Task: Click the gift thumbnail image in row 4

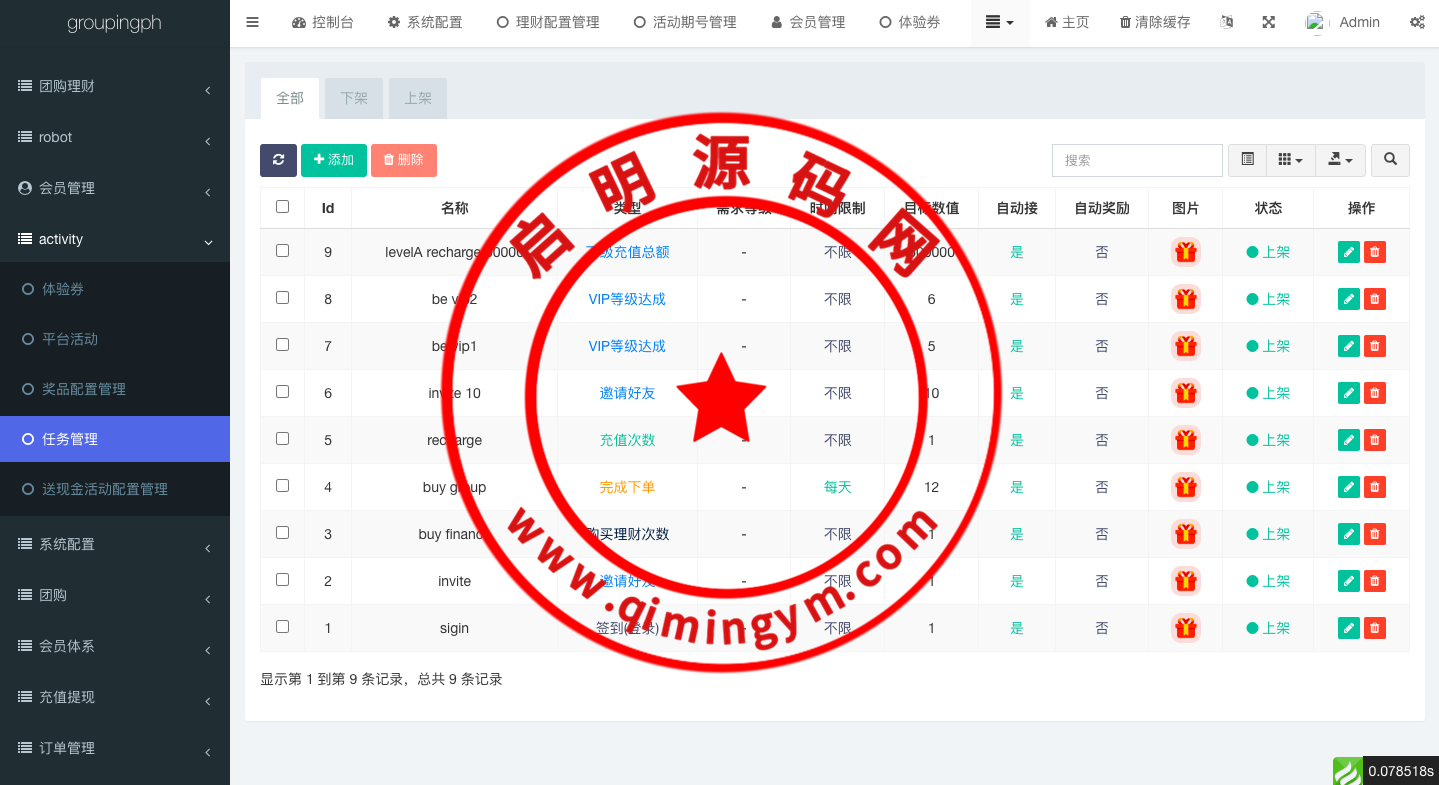Action: [1185, 487]
